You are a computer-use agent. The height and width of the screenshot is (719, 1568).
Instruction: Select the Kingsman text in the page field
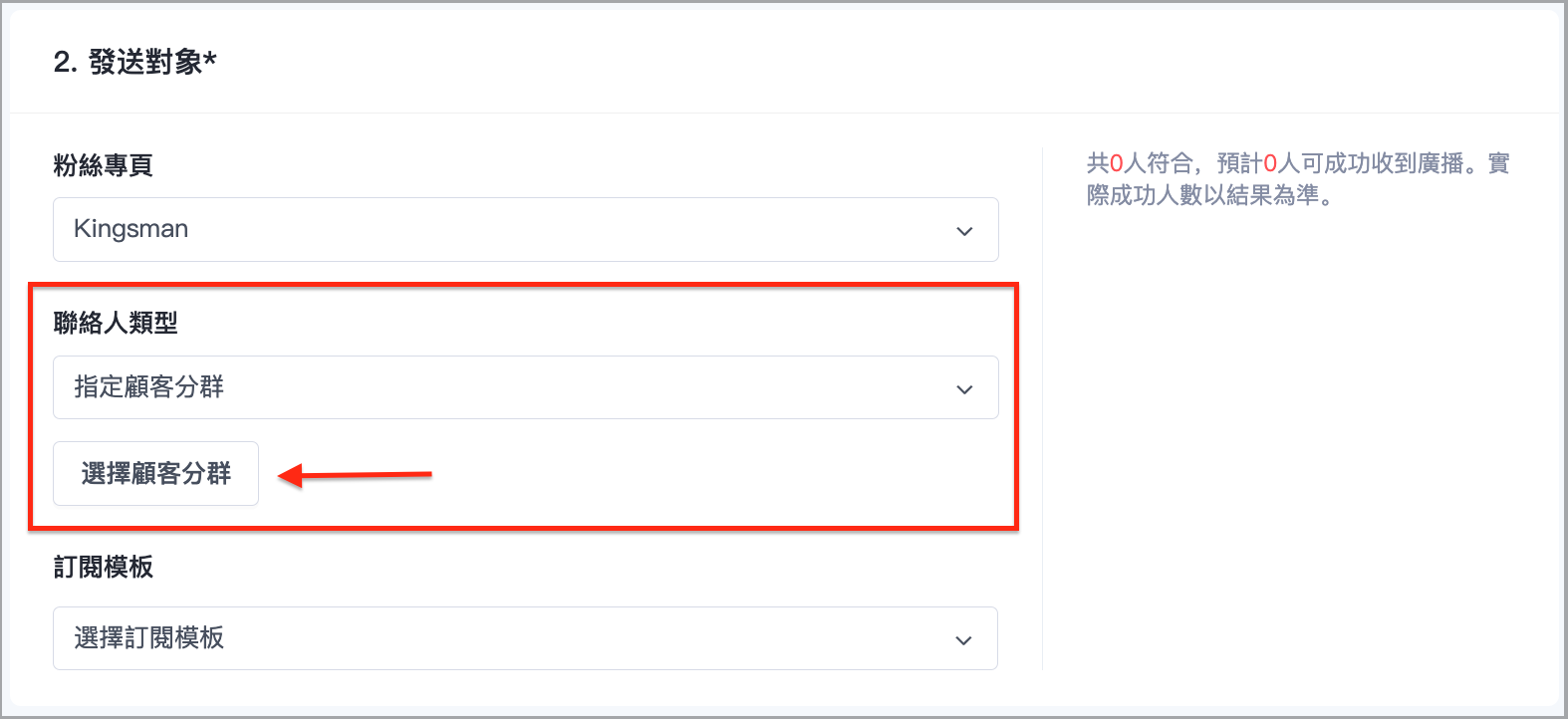tap(131, 229)
